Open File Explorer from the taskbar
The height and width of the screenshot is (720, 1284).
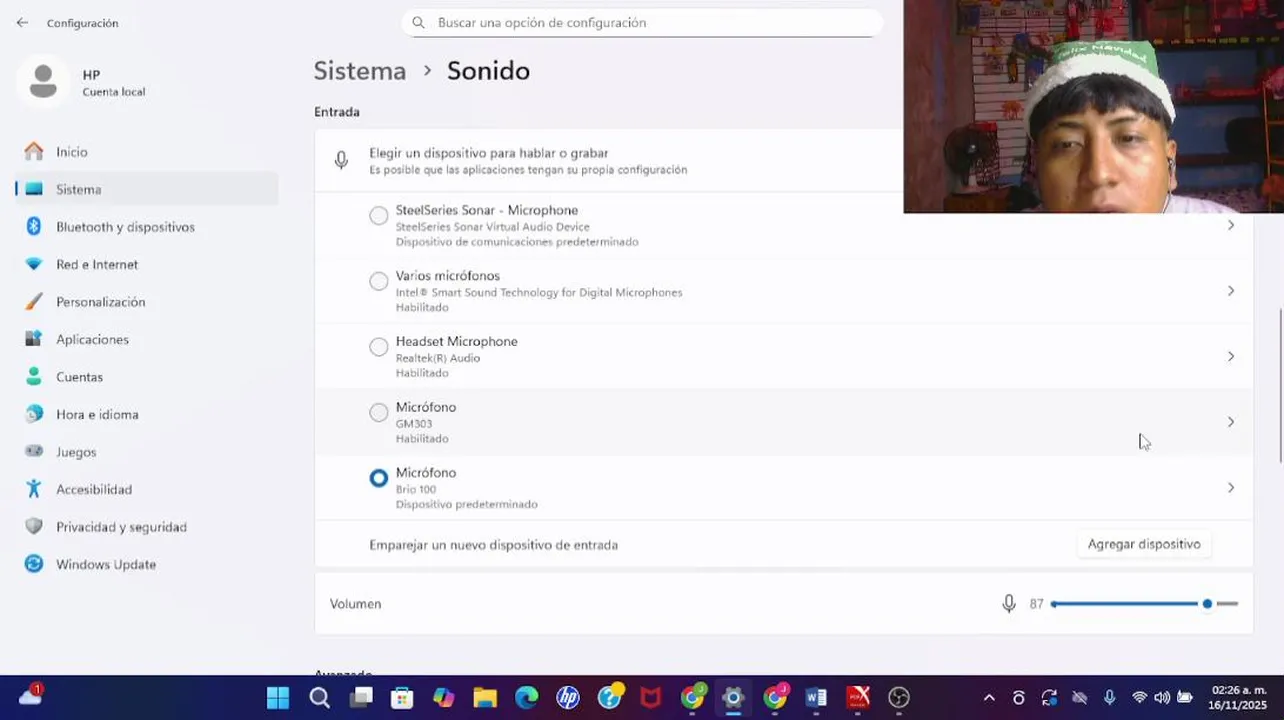click(x=485, y=698)
